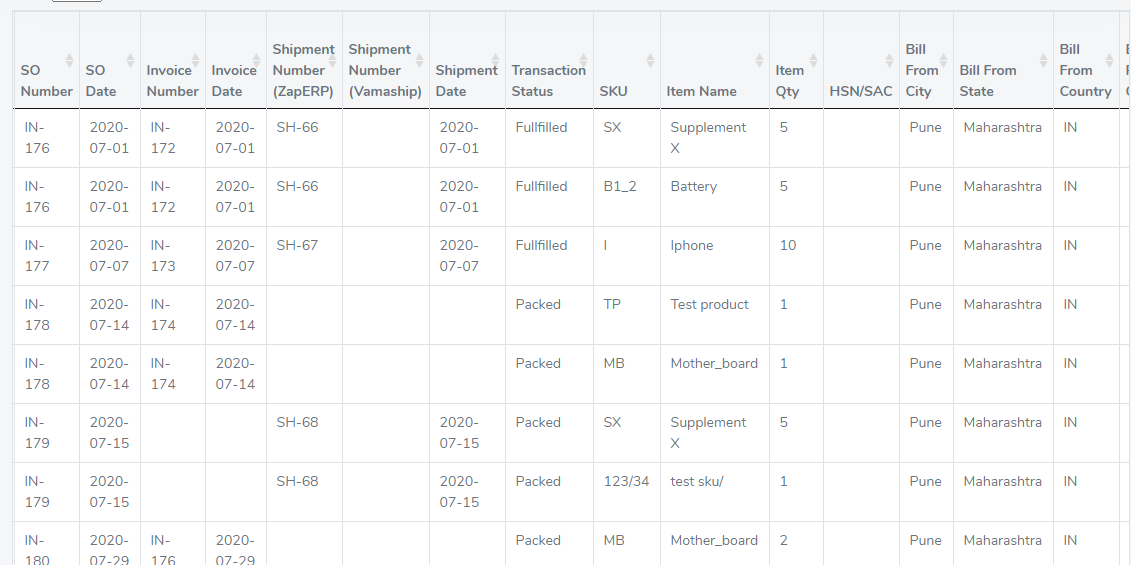Click Shipment Date sort arrows
The image size is (1131, 565).
(496, 61)
